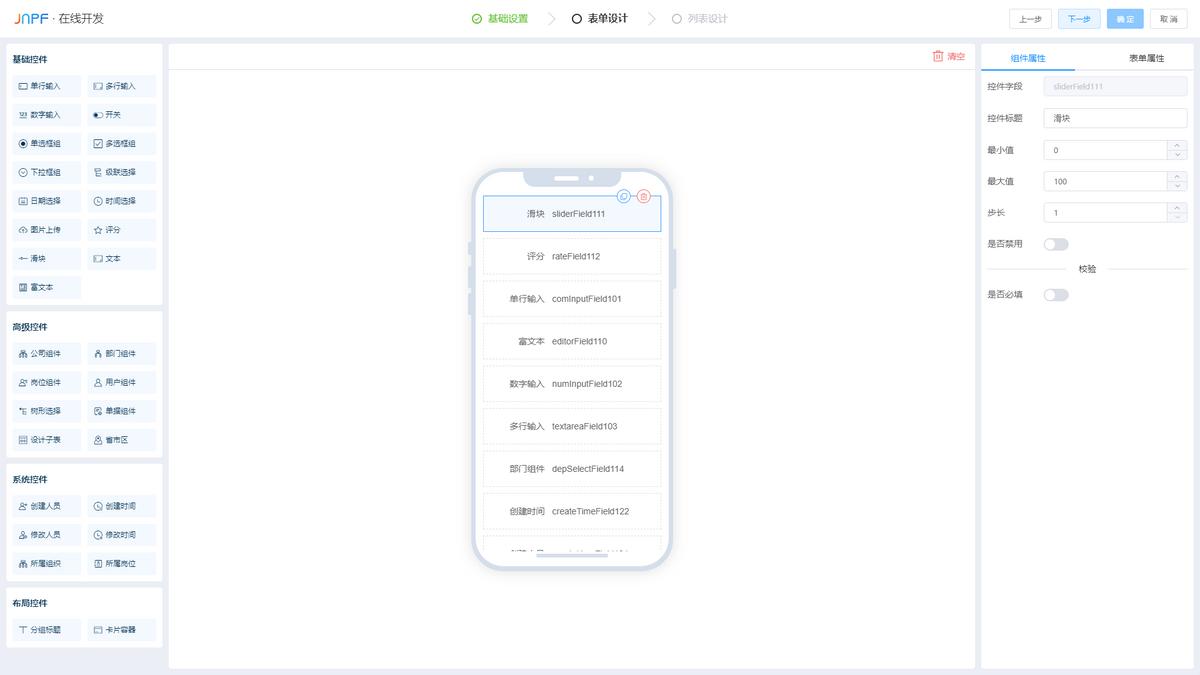This screenshot has height=675, width=1200.
Task: Add the 岗位组件 control
Action: [47, 382]
